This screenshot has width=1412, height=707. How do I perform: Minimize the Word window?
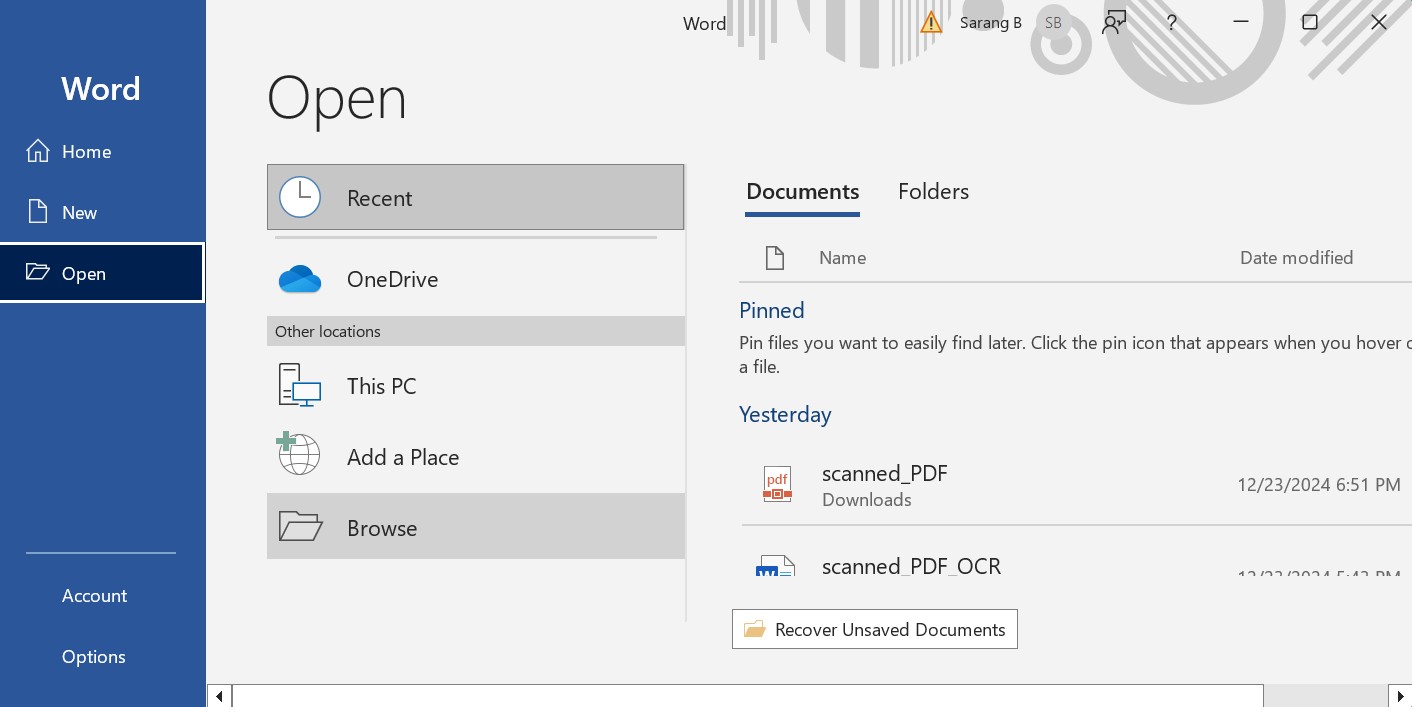[x=1241, y=22]
